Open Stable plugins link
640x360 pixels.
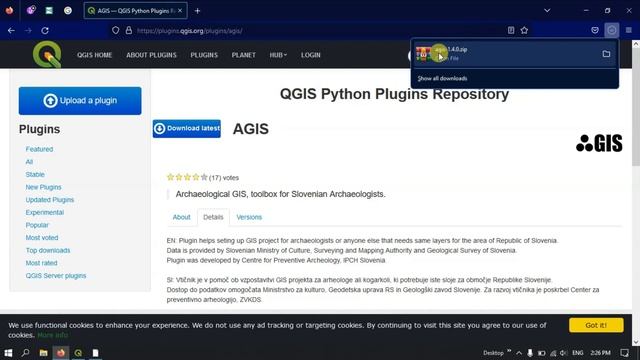pyautogui.click(x=35, y=175)
